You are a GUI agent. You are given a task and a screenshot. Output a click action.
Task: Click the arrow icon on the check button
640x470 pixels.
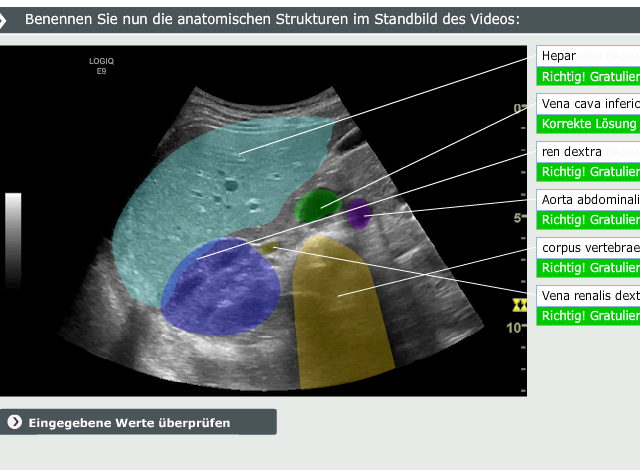[14, 422]
